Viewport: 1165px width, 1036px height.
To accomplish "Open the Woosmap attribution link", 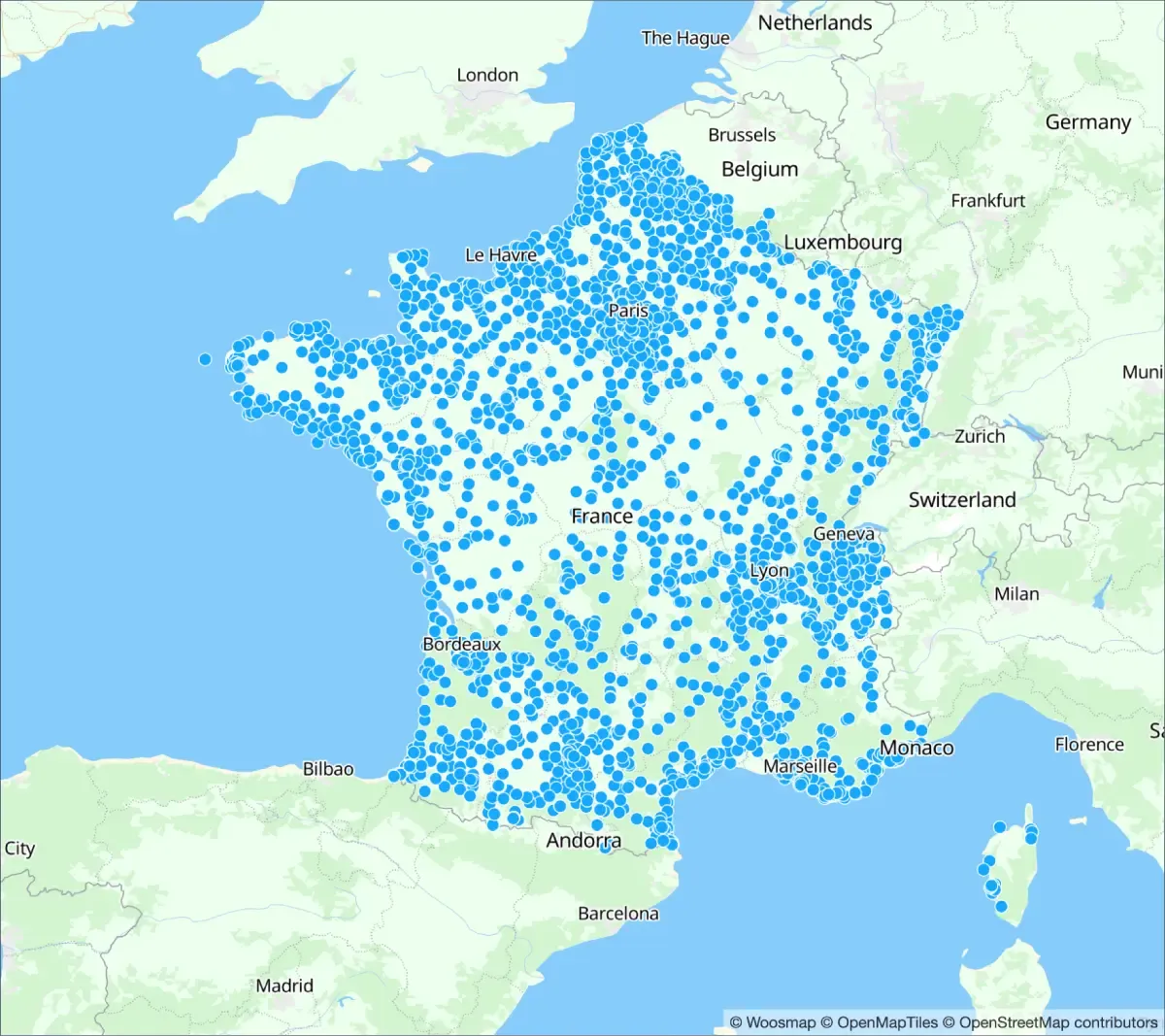I will (x=772, y=1022).
